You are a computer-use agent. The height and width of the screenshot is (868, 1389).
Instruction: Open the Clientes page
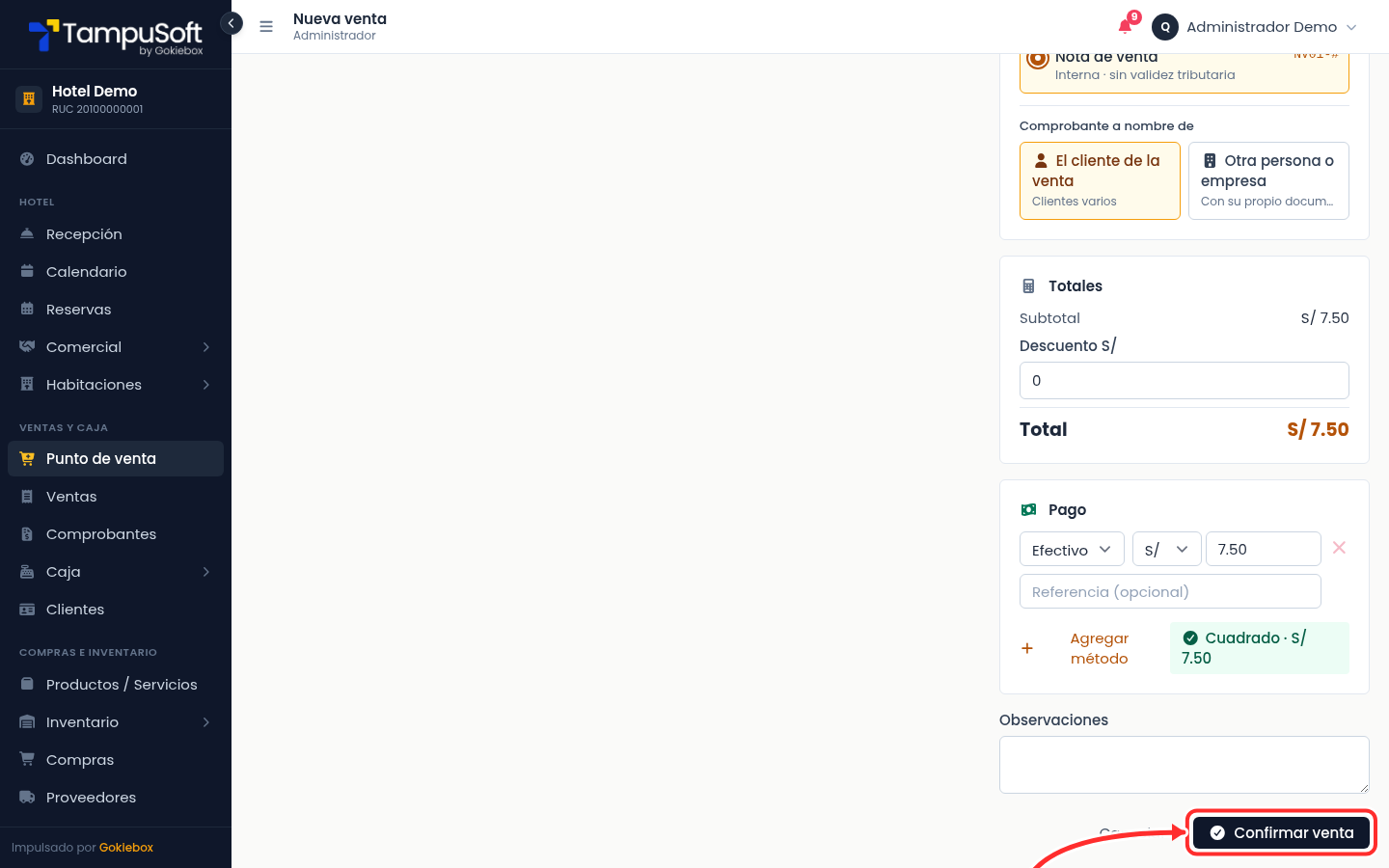116,610
